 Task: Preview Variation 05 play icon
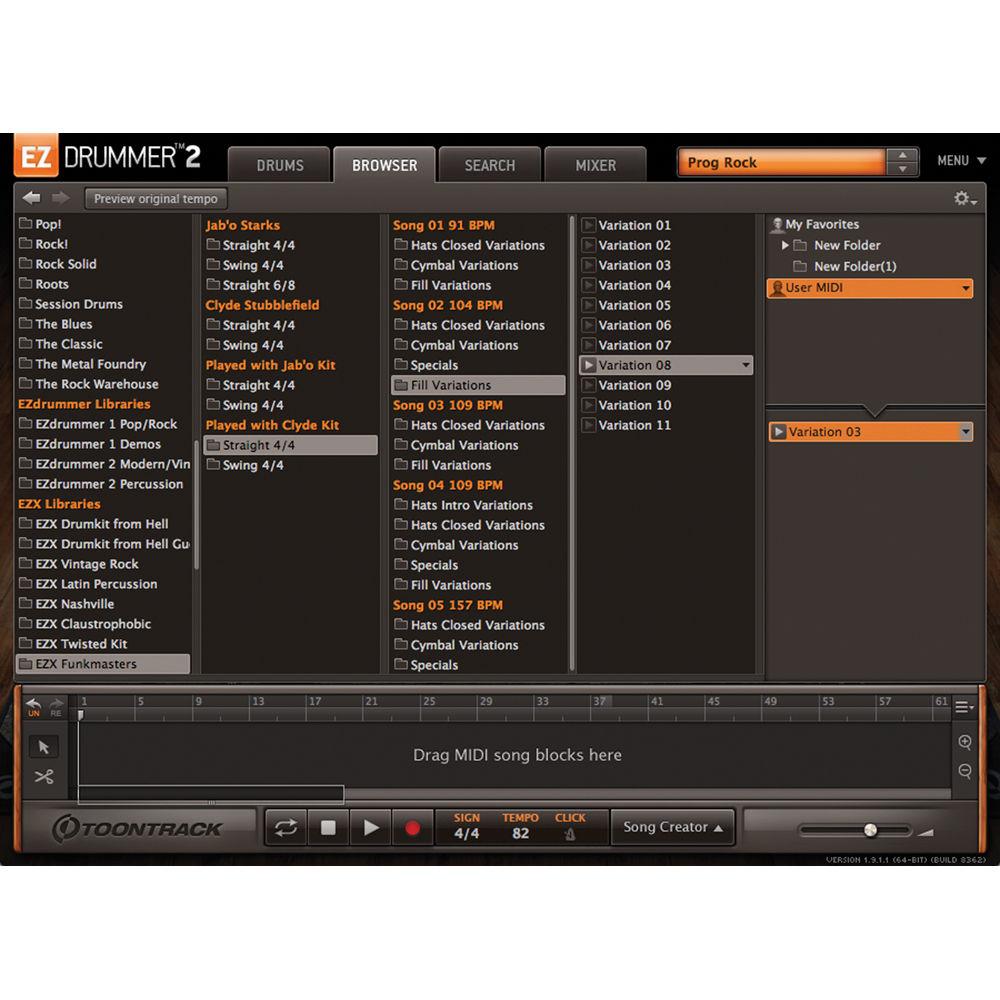tap(589, 305)
